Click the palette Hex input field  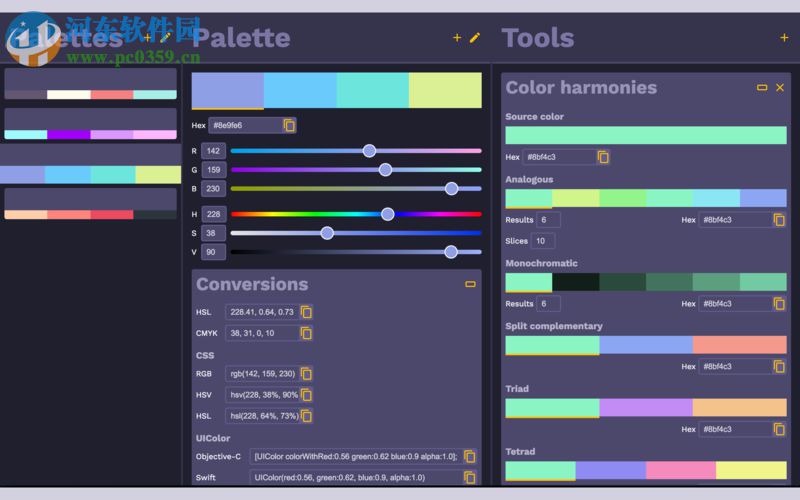[x=246, y=126]
